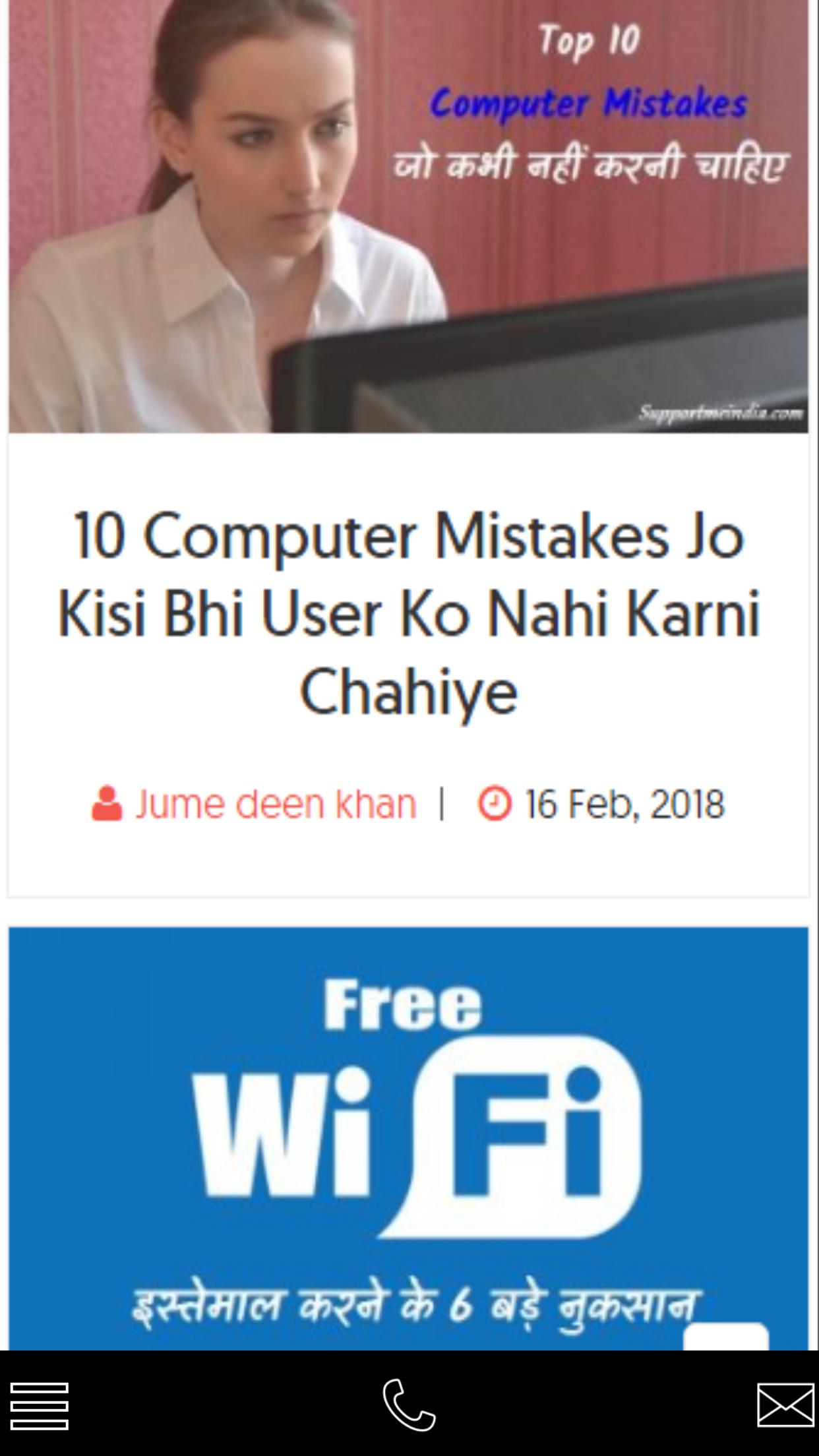Tap the phone call icon

pyautogui.click(x=409, y=1405)
